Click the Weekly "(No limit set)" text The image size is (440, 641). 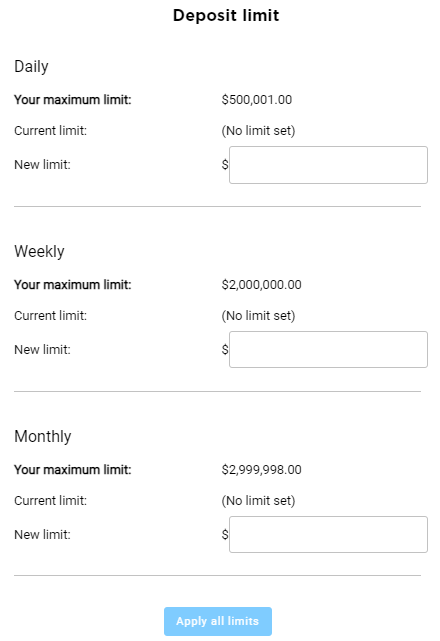pyautogui.click(x=258, y=316)
